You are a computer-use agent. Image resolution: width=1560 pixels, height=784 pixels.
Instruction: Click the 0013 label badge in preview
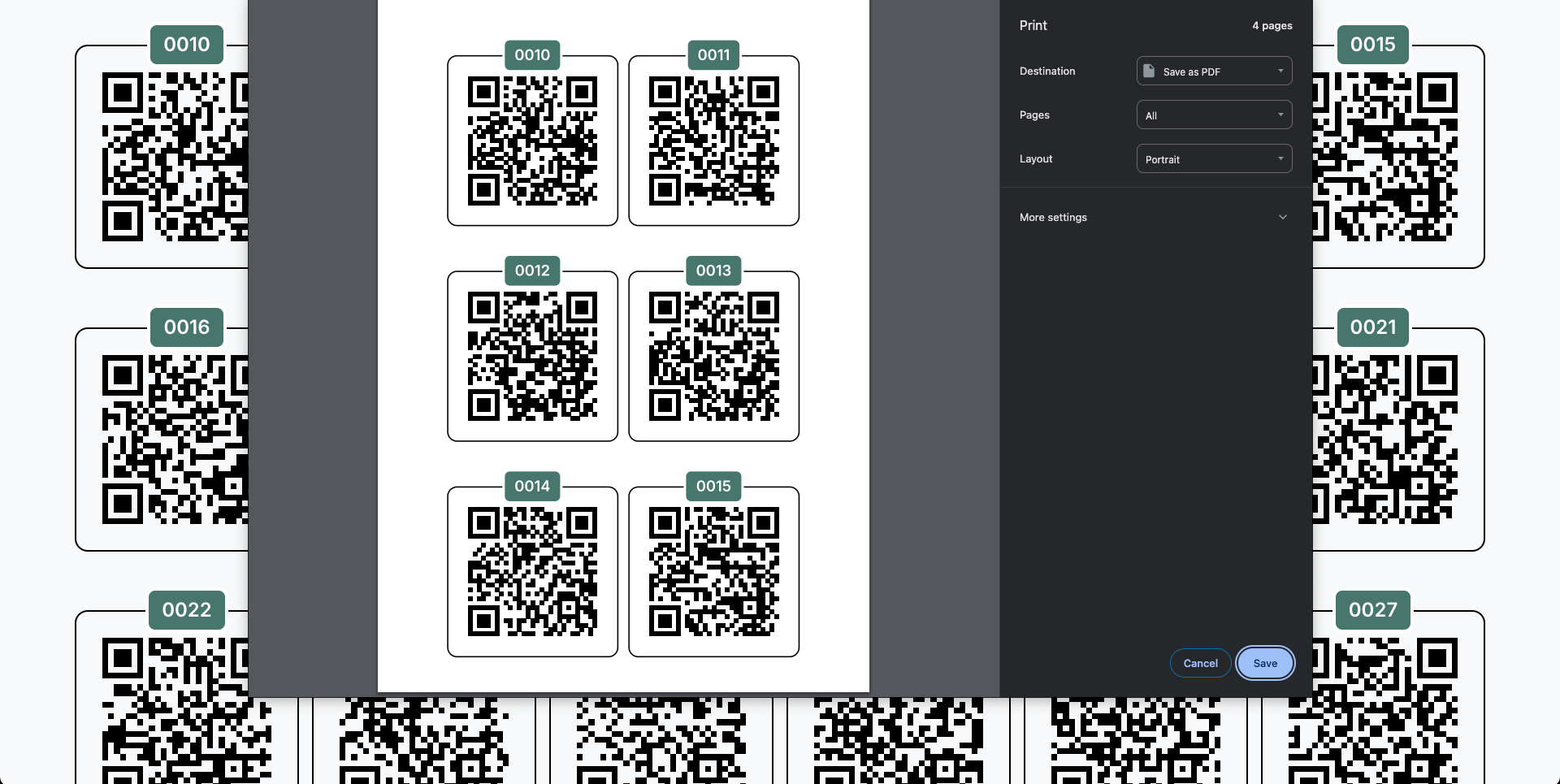713,271
